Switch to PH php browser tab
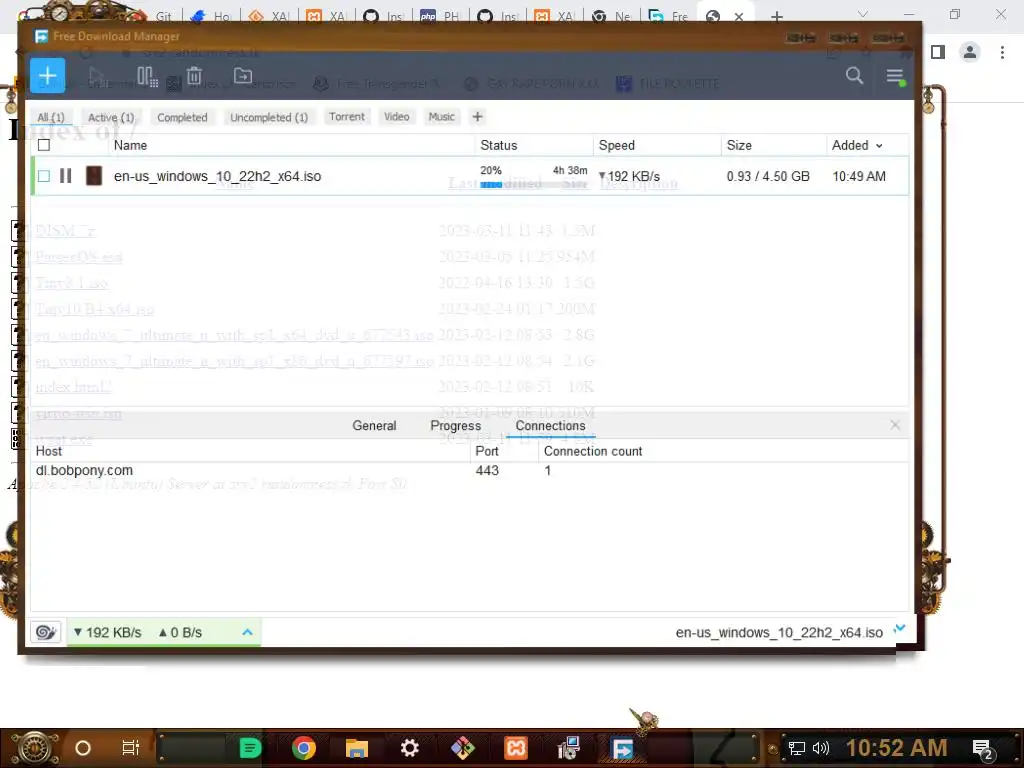This screenshot has height=768, width=1024. (440, 16)
